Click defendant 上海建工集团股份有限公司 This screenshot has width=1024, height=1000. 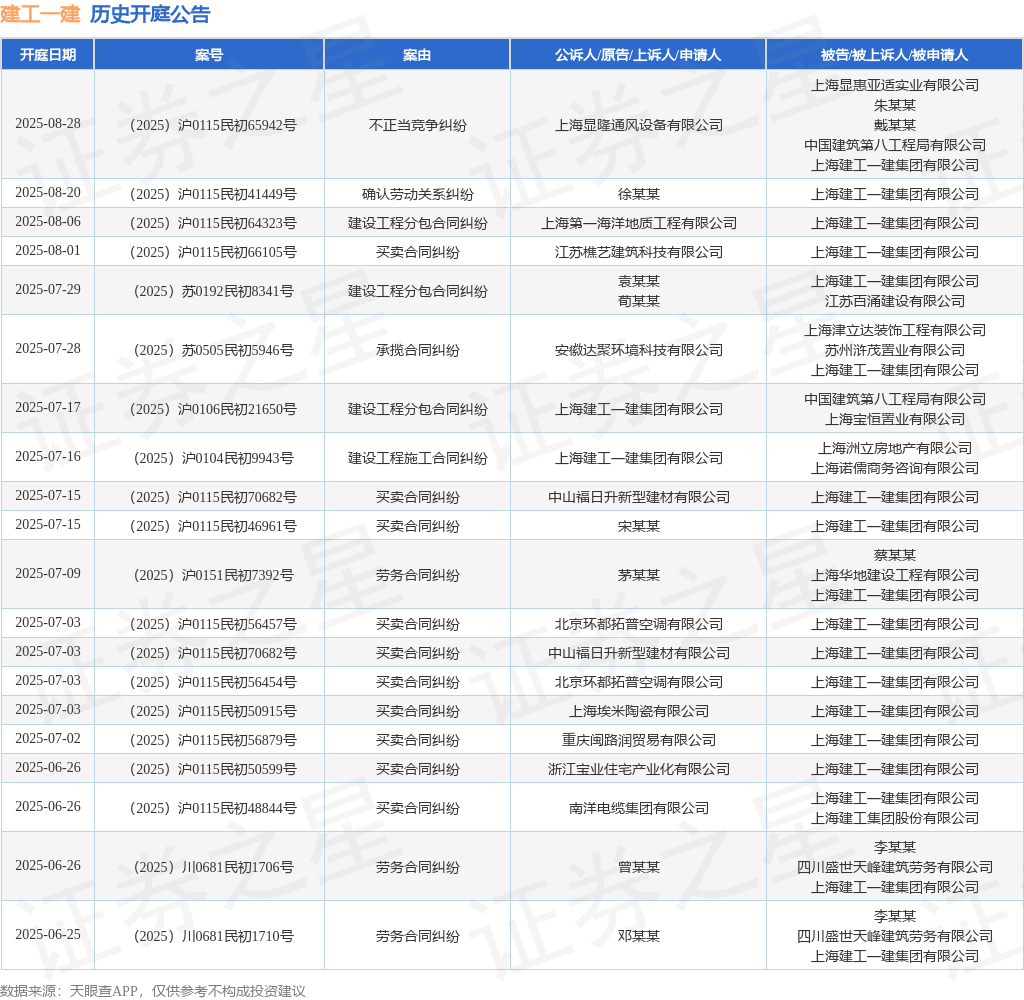pos(895,818)
